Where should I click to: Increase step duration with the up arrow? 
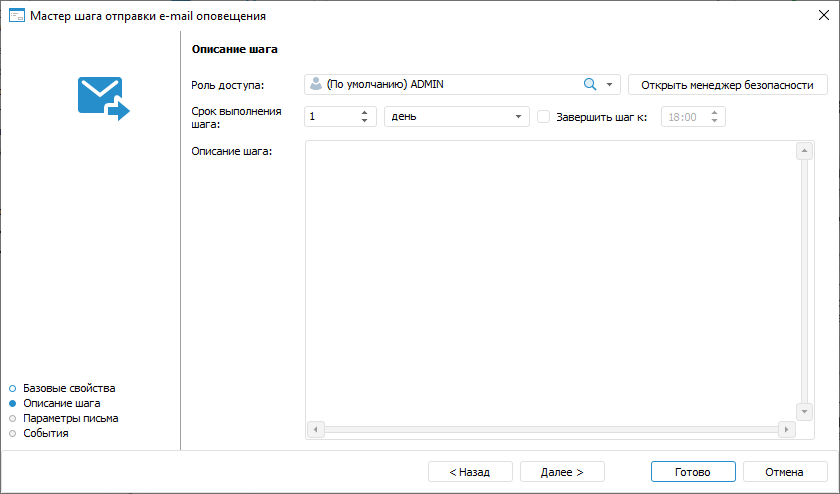[x=365, y=112]
